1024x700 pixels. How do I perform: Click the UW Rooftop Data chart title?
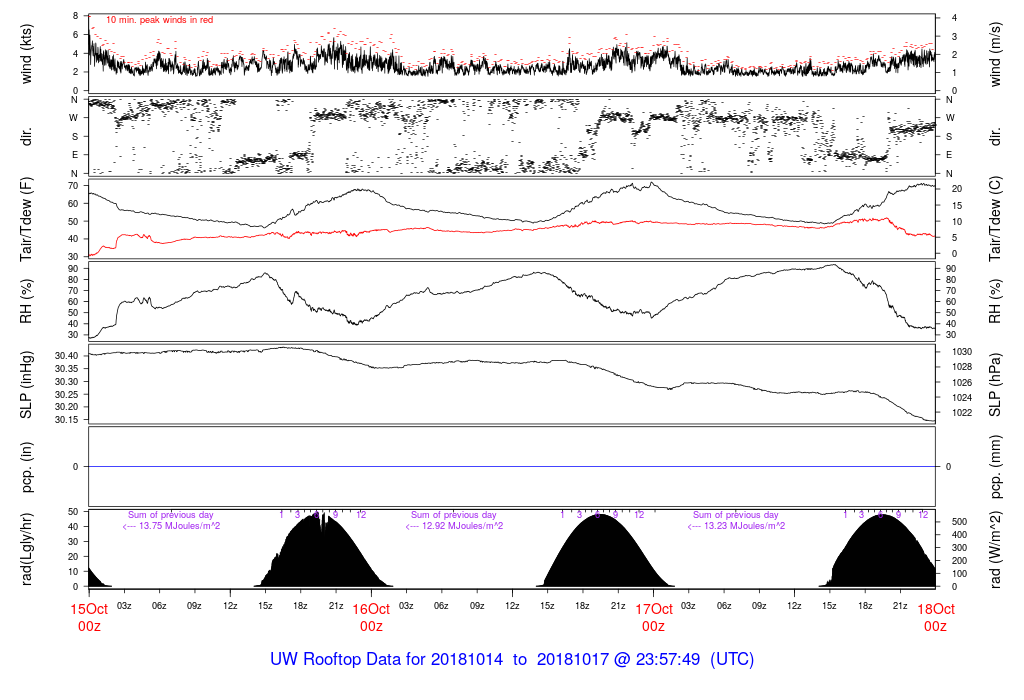[x=512, y=660]
